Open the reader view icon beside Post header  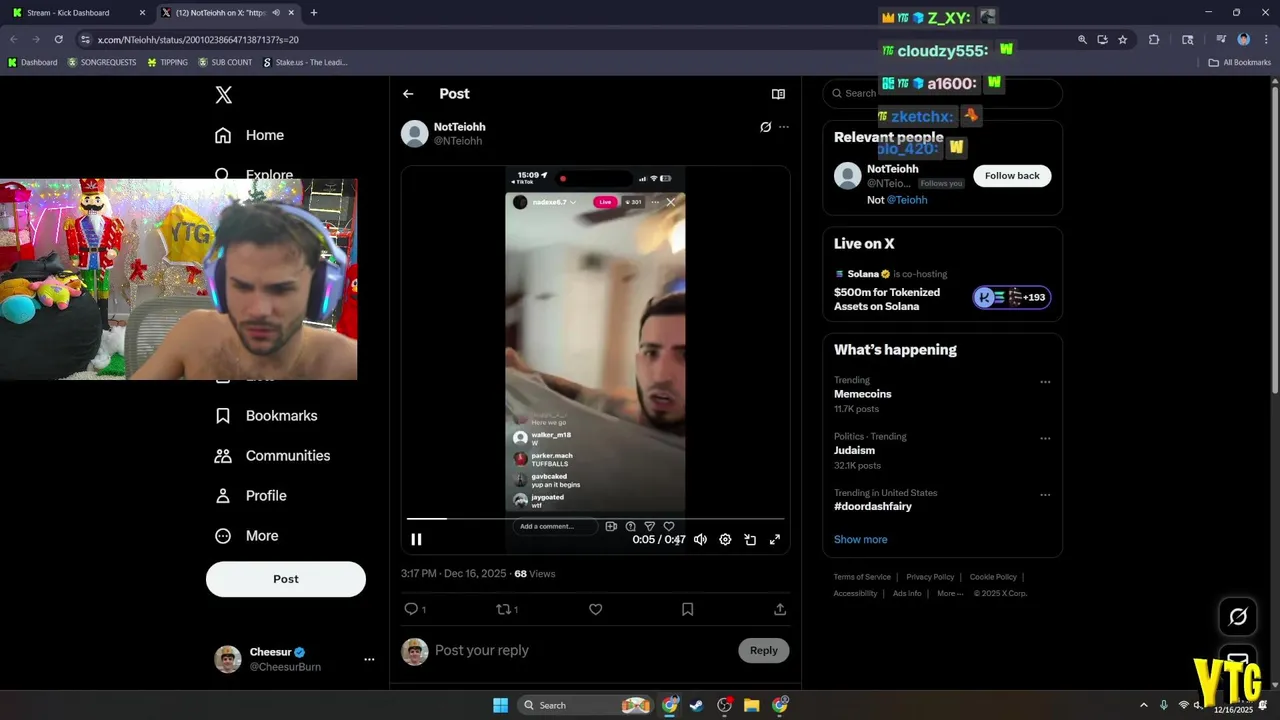tap(778, 94)
